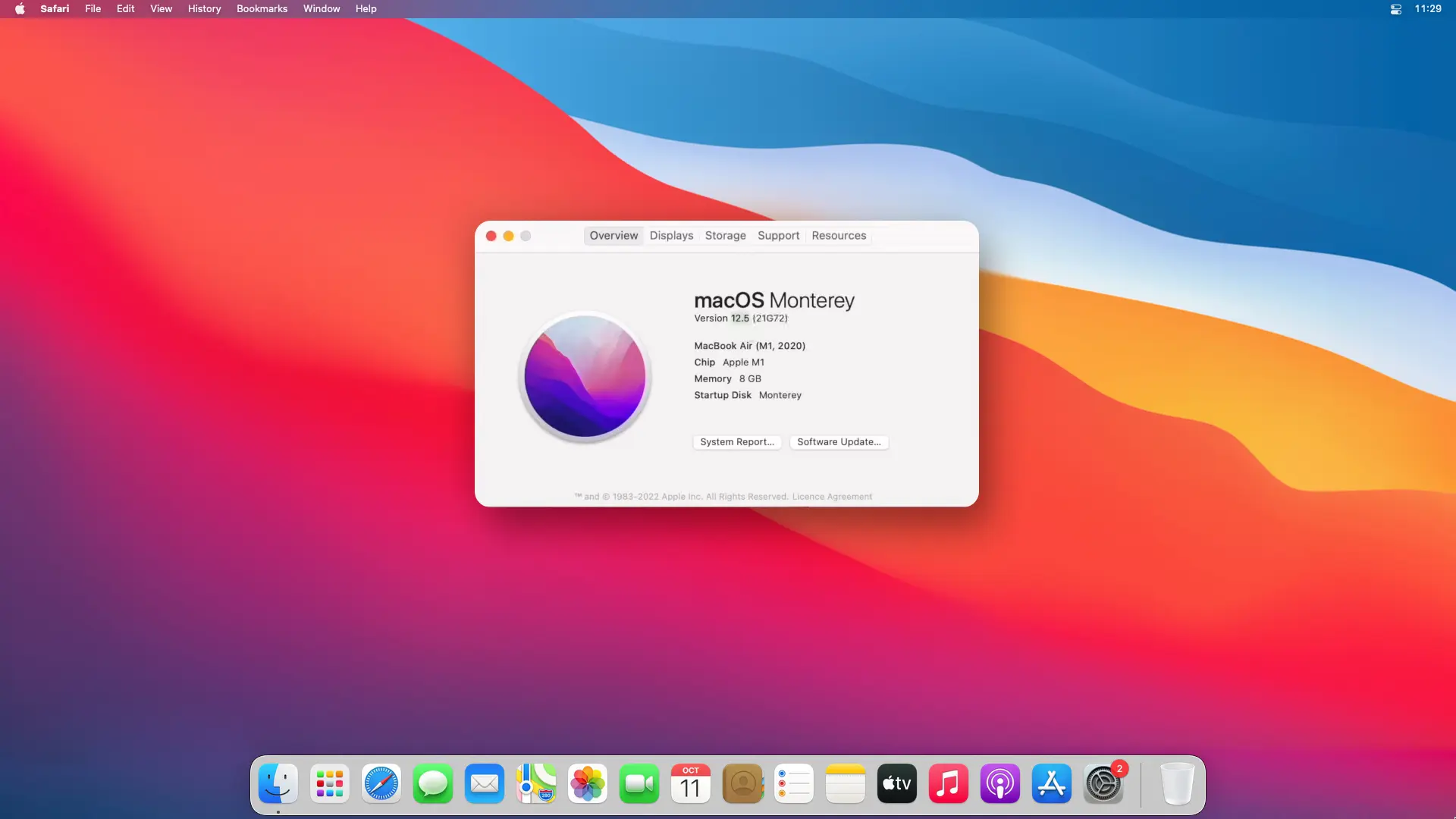The image size is (1456, 819).
Task: Launch Podcasts from the Dock
Action: [x=1000, y=783]
